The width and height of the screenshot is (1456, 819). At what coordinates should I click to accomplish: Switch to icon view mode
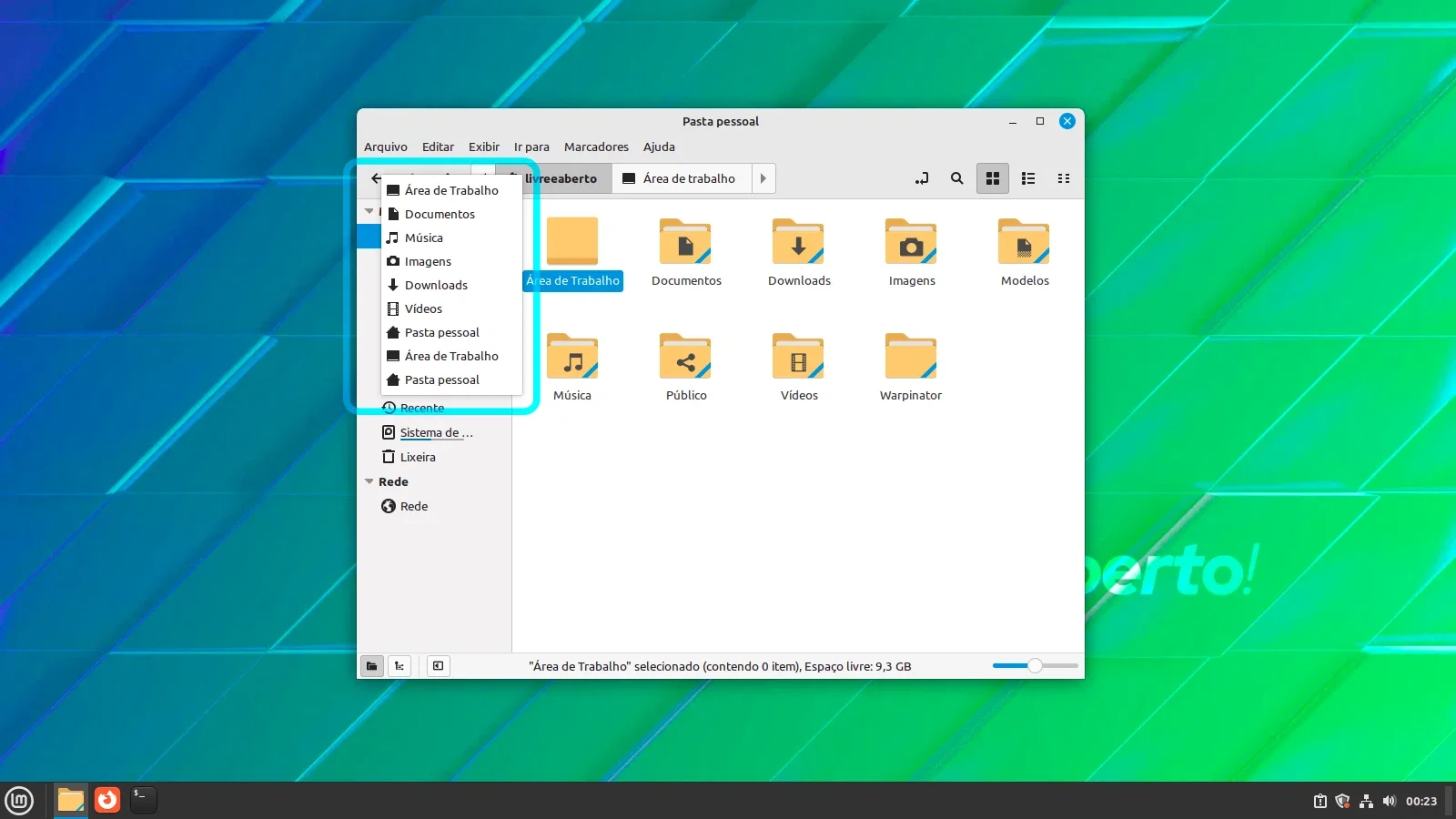pos(993,178)
